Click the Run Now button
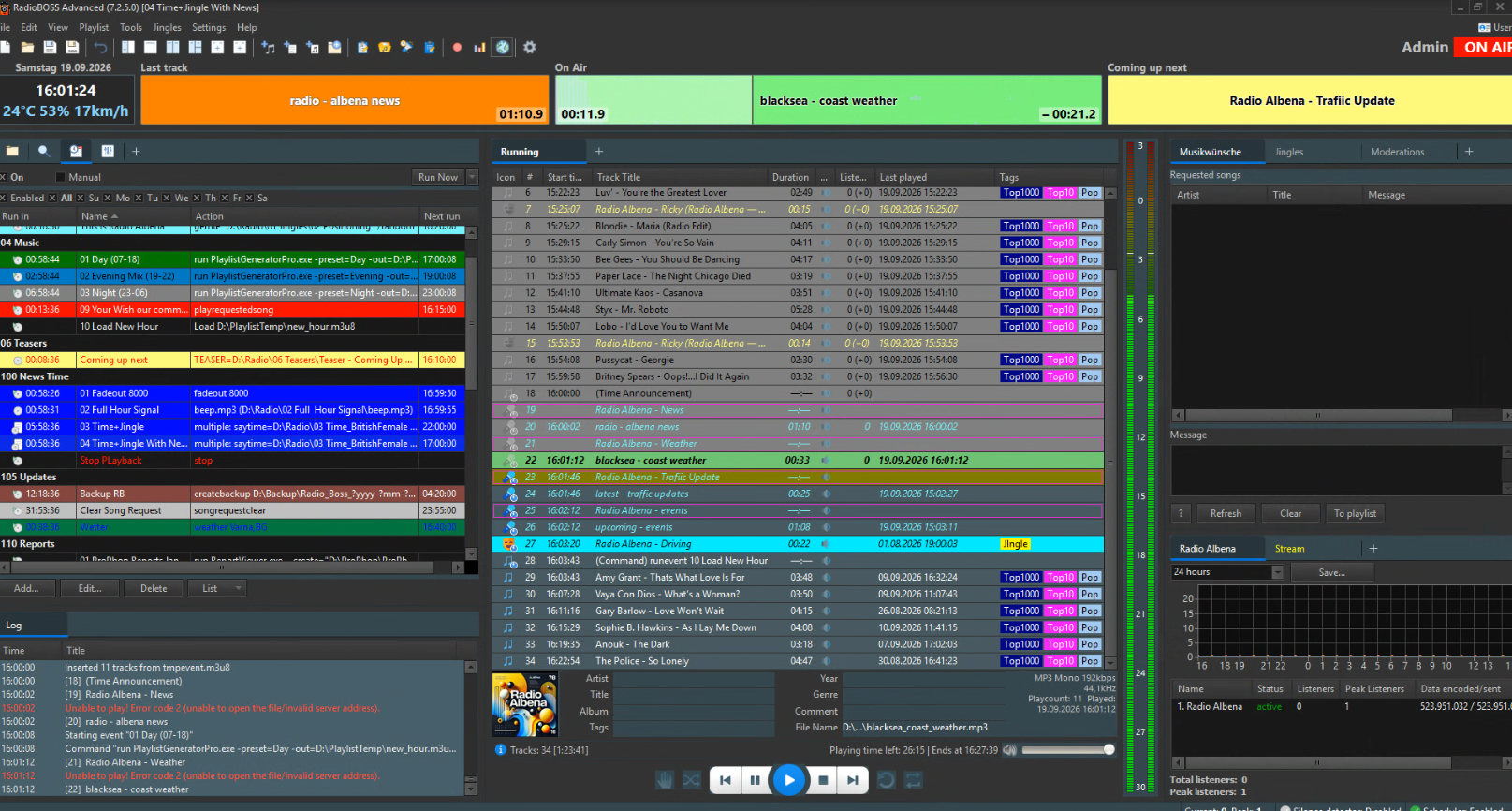Viewport: 1512px width, 811px height. (x=438, y=177)
